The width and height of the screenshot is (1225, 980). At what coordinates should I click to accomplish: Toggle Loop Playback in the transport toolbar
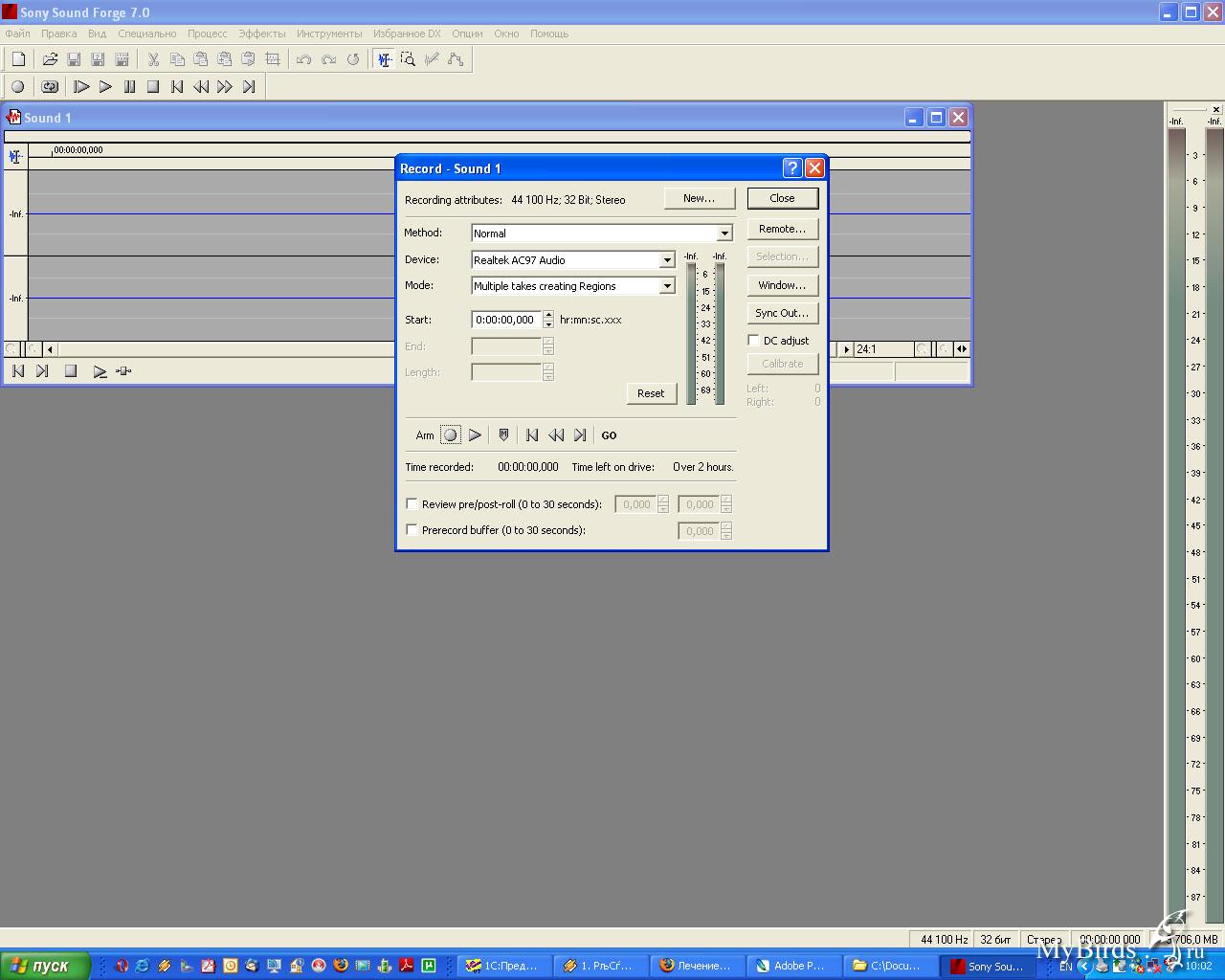pyautogui.click(x=50, y=87)
